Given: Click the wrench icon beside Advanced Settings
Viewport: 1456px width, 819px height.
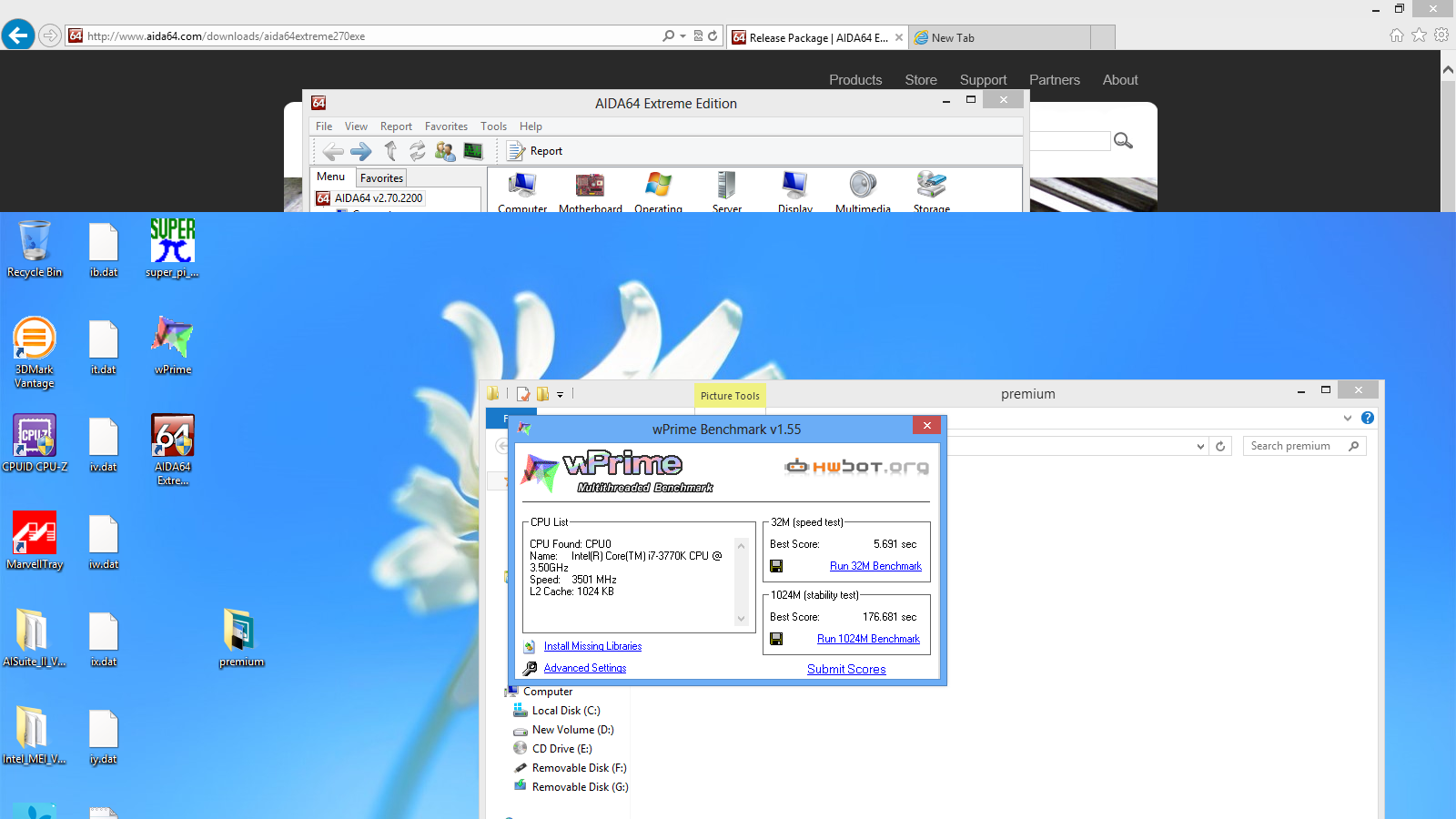Looking at the screenshot, I should click(530, 668).
